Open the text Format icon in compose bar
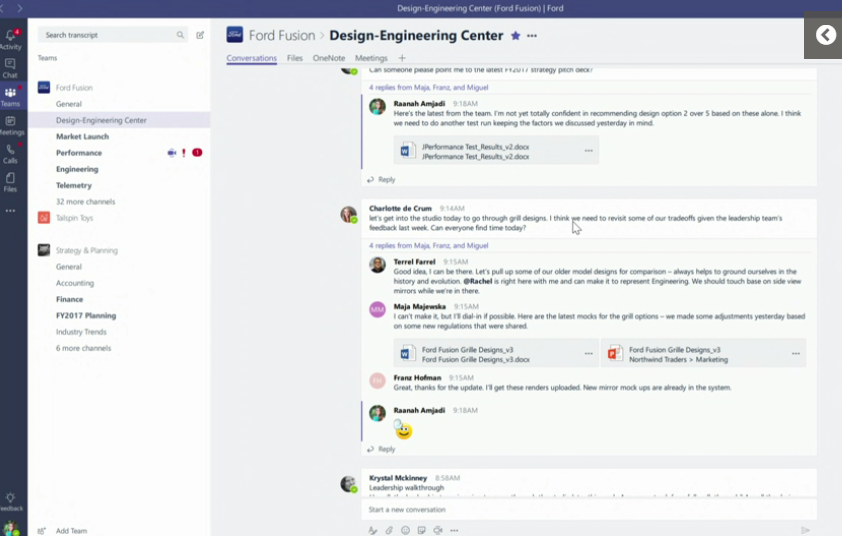This screenshot has height=547, width=842. (x=373, y=530)
